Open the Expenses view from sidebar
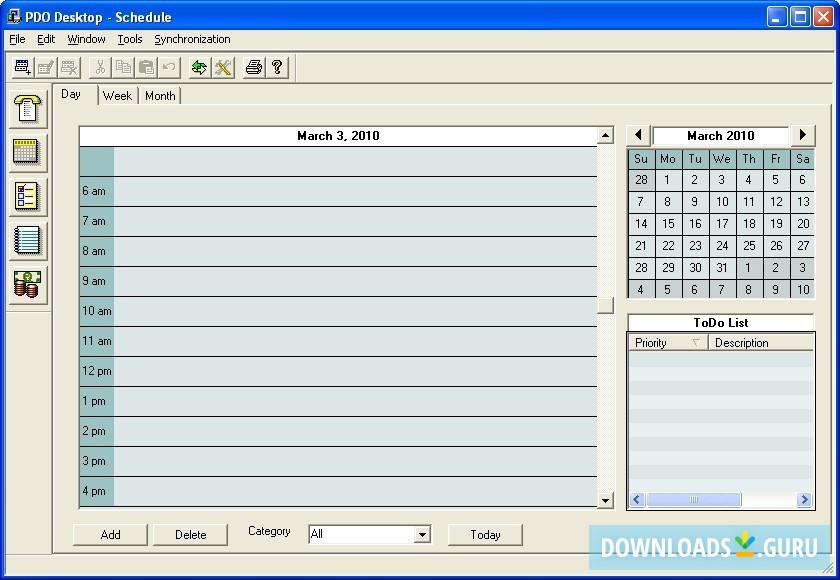Image resolution: width=840 pixels, height=580 pixels. coord(27,285)
